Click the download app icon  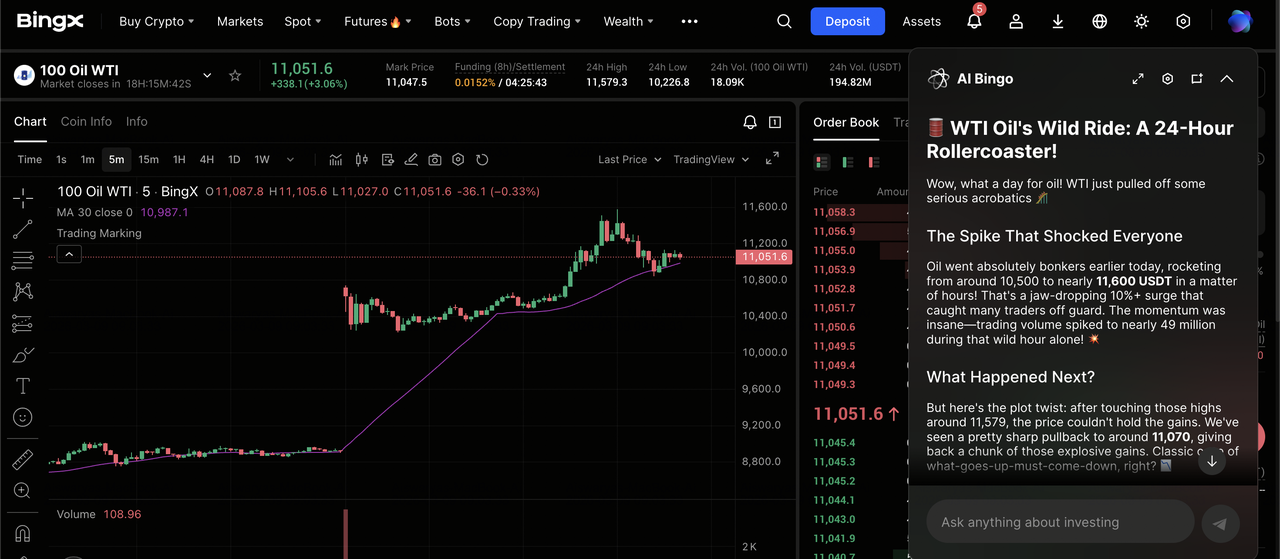click(1058, 21)
